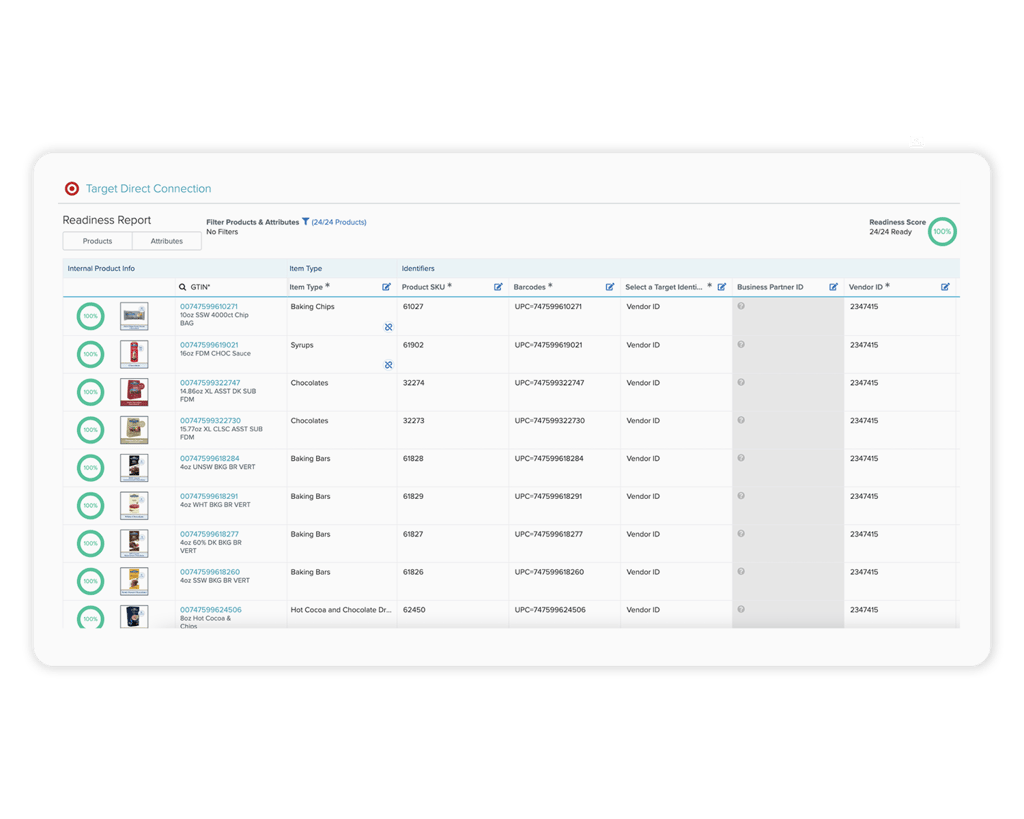Screen dimensions: 1024x819
Task: Click the 100% readiness circle for SKU 61829
Action: point(91,506)
